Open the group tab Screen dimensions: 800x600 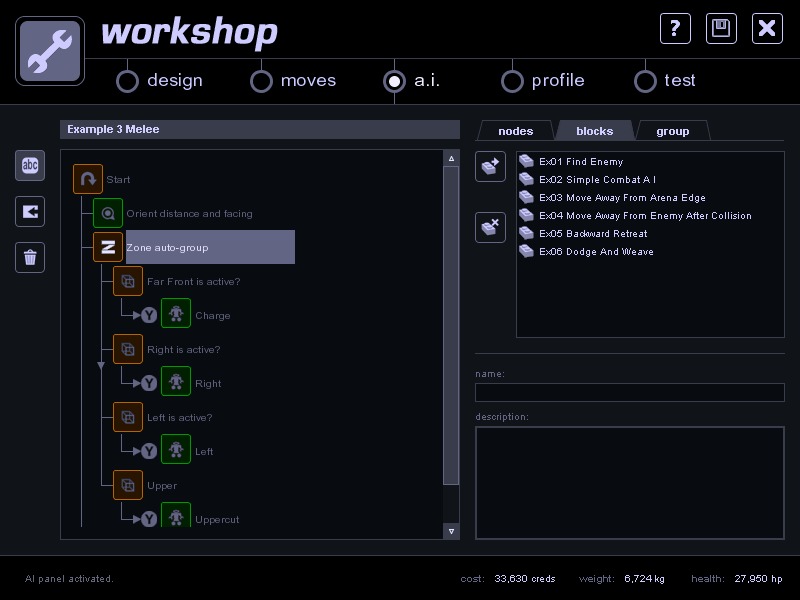click(672, 131)
